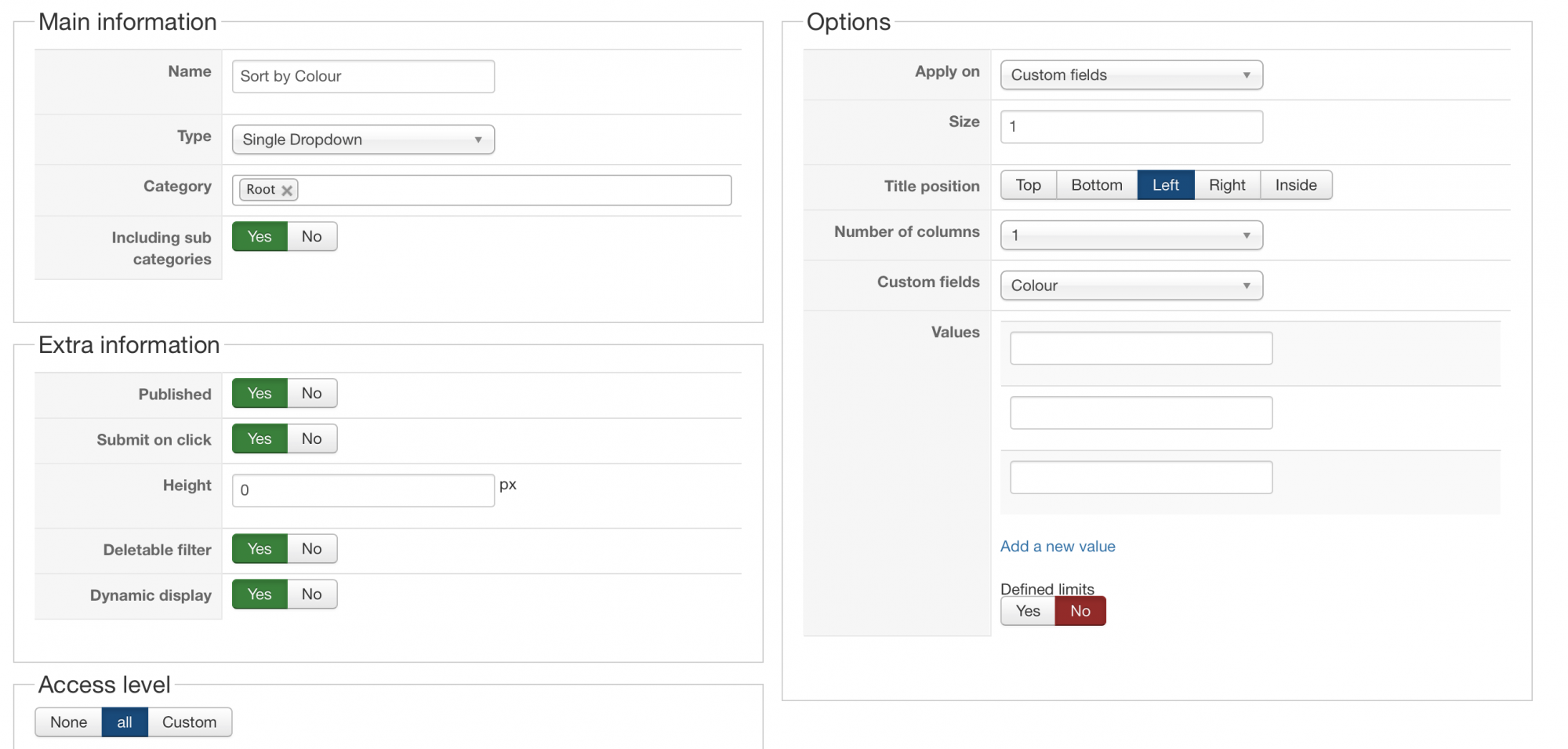Click the first Values input box
Screen dimensions: 1568x749
[x=1141, y=348]
